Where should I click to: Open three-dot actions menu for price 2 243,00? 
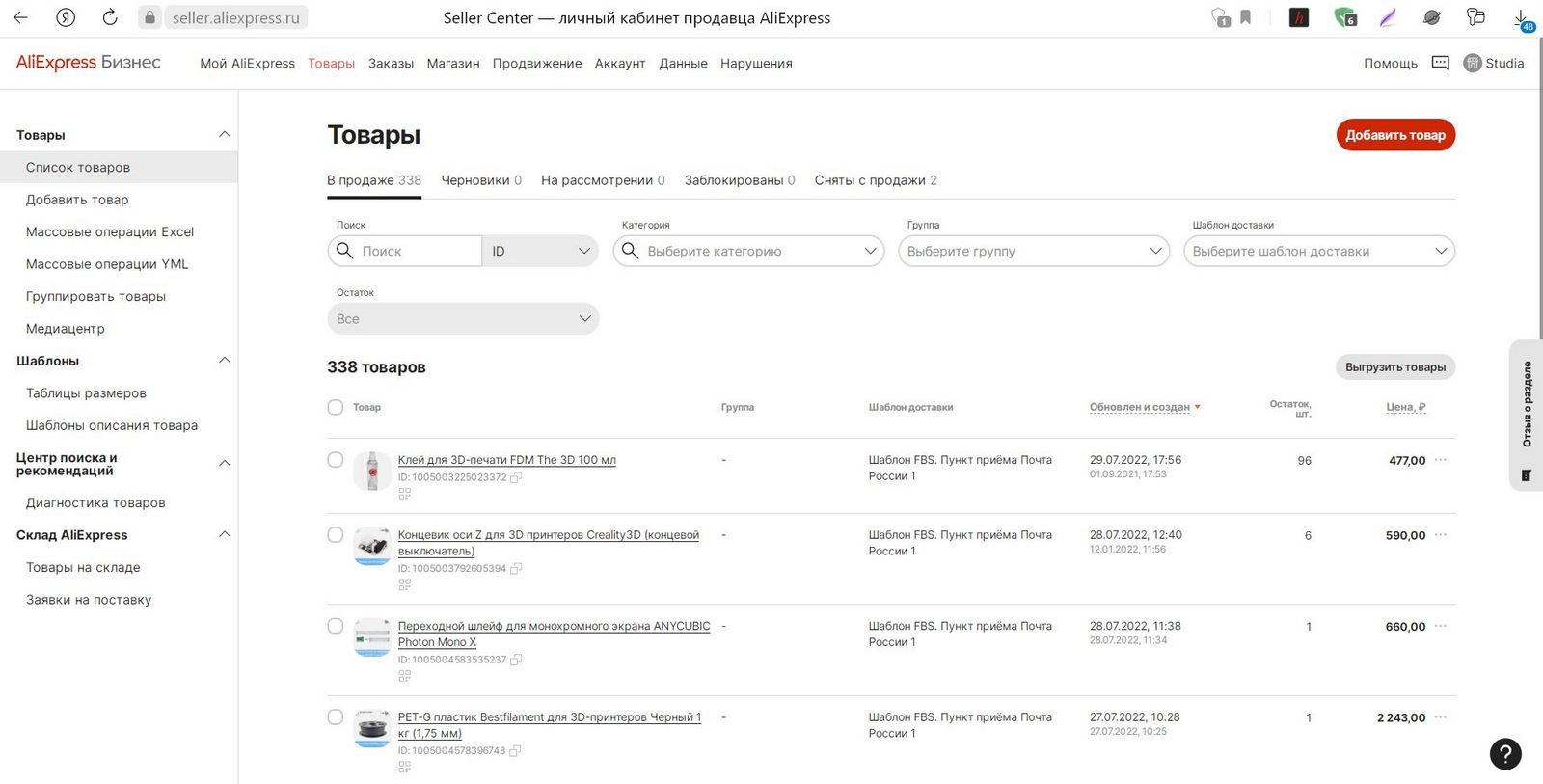1441,717
